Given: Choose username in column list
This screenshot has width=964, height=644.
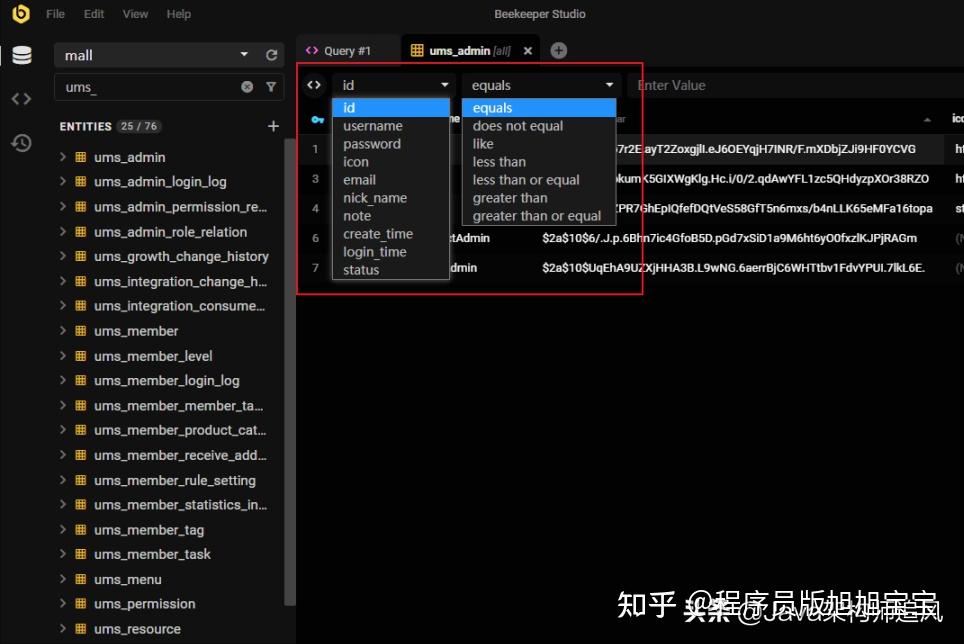Looking at the screenshot, I should pos(390,126).
